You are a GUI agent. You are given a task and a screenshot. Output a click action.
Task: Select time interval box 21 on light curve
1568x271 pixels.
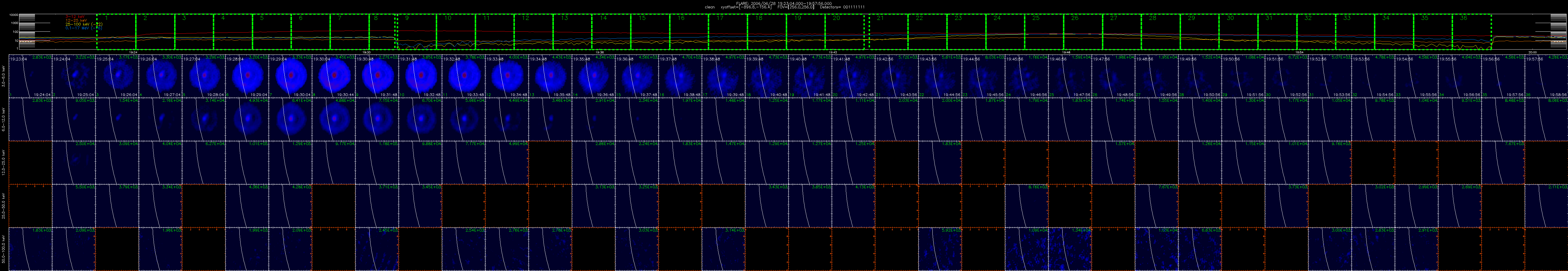(x=889, y=32)
